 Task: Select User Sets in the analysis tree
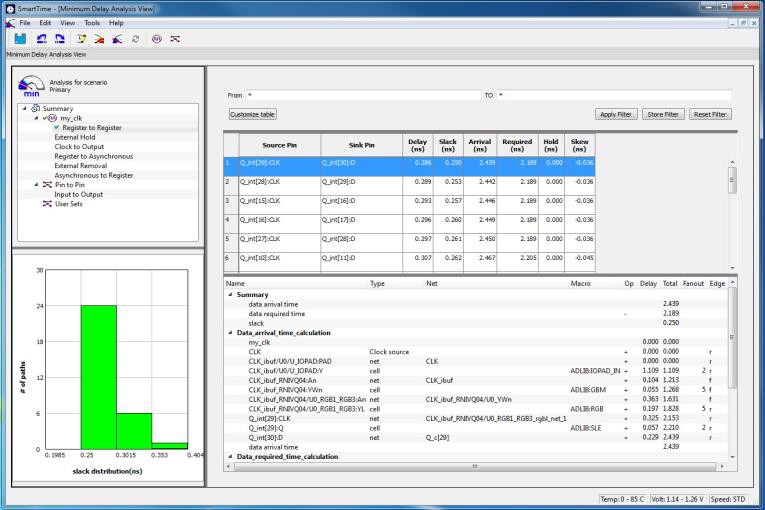pos(71,204)
